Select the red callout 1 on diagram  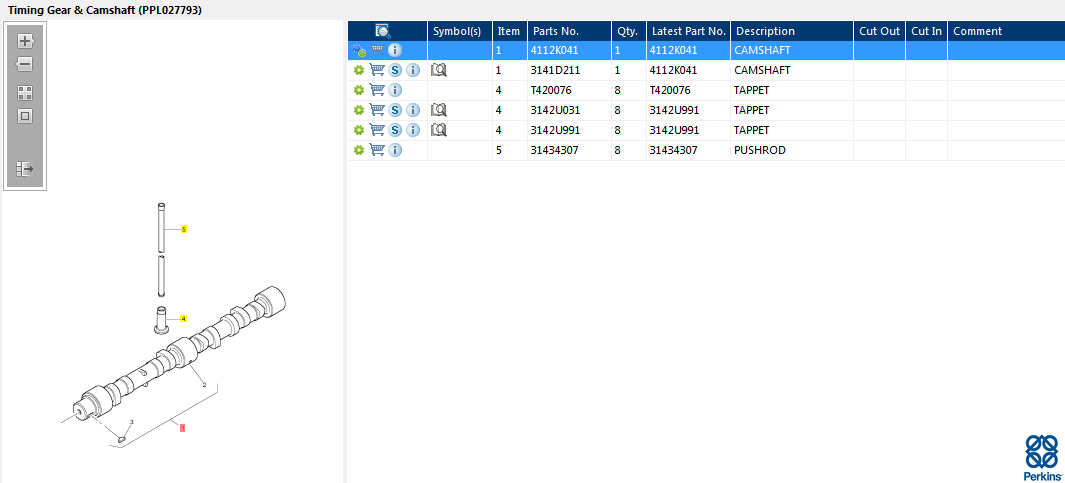coord(182,427)
